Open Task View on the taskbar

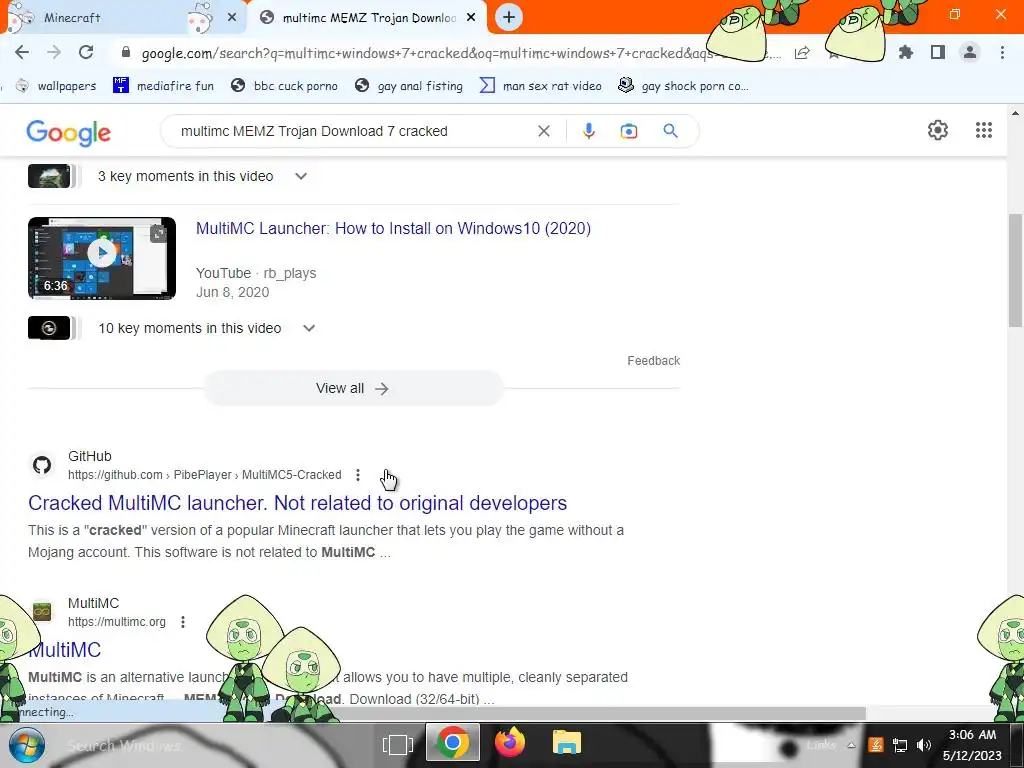coord(398,744)
